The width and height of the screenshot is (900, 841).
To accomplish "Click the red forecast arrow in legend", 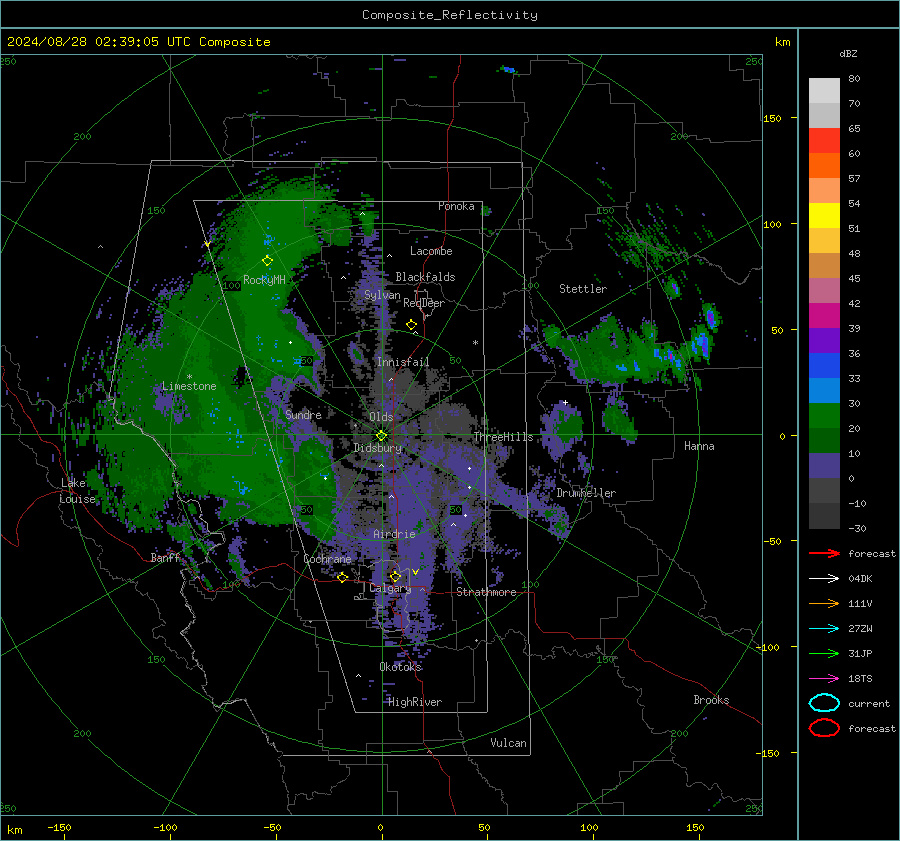I will [824, 553].
